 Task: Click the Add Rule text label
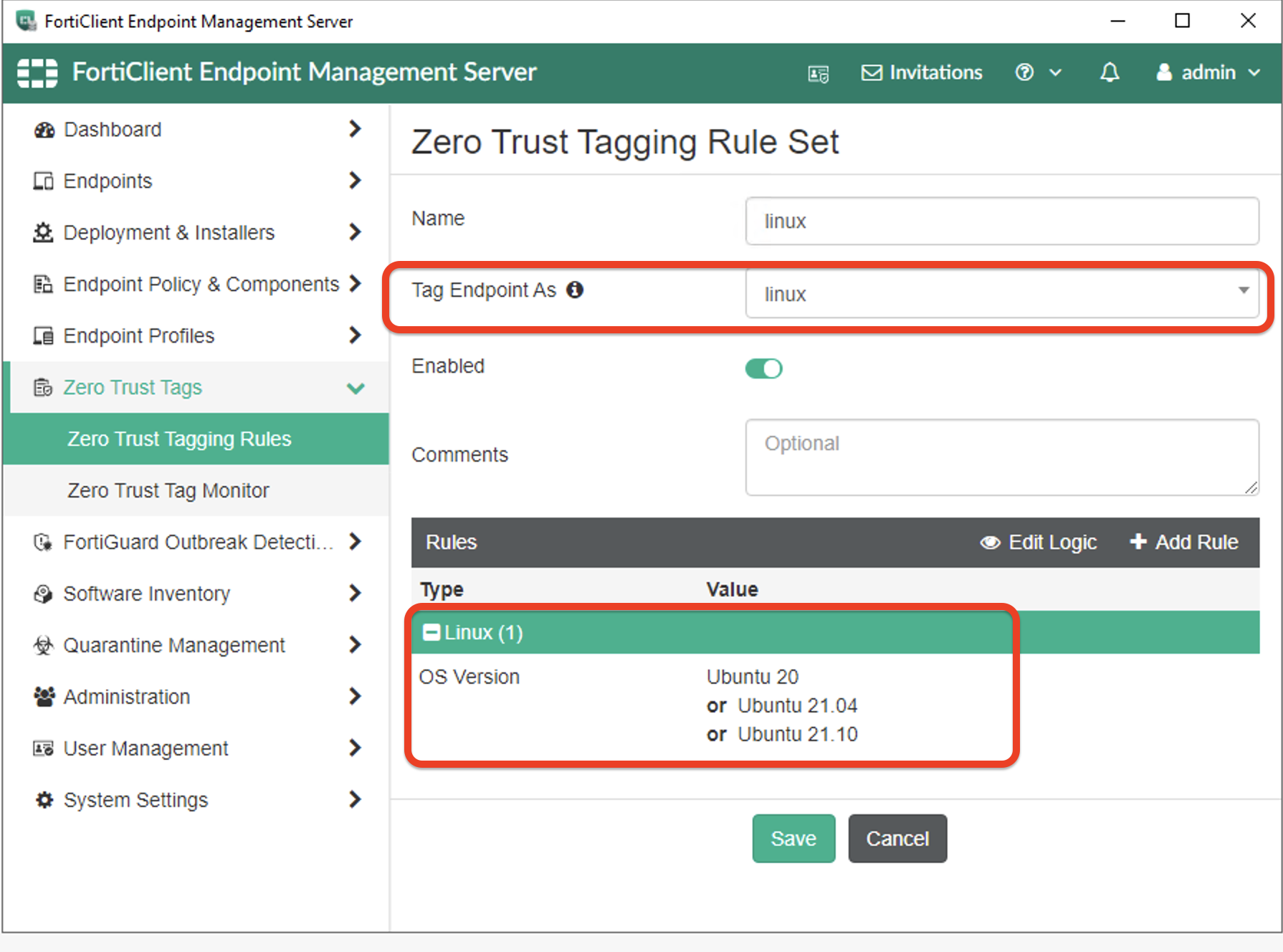[1196, 543]
